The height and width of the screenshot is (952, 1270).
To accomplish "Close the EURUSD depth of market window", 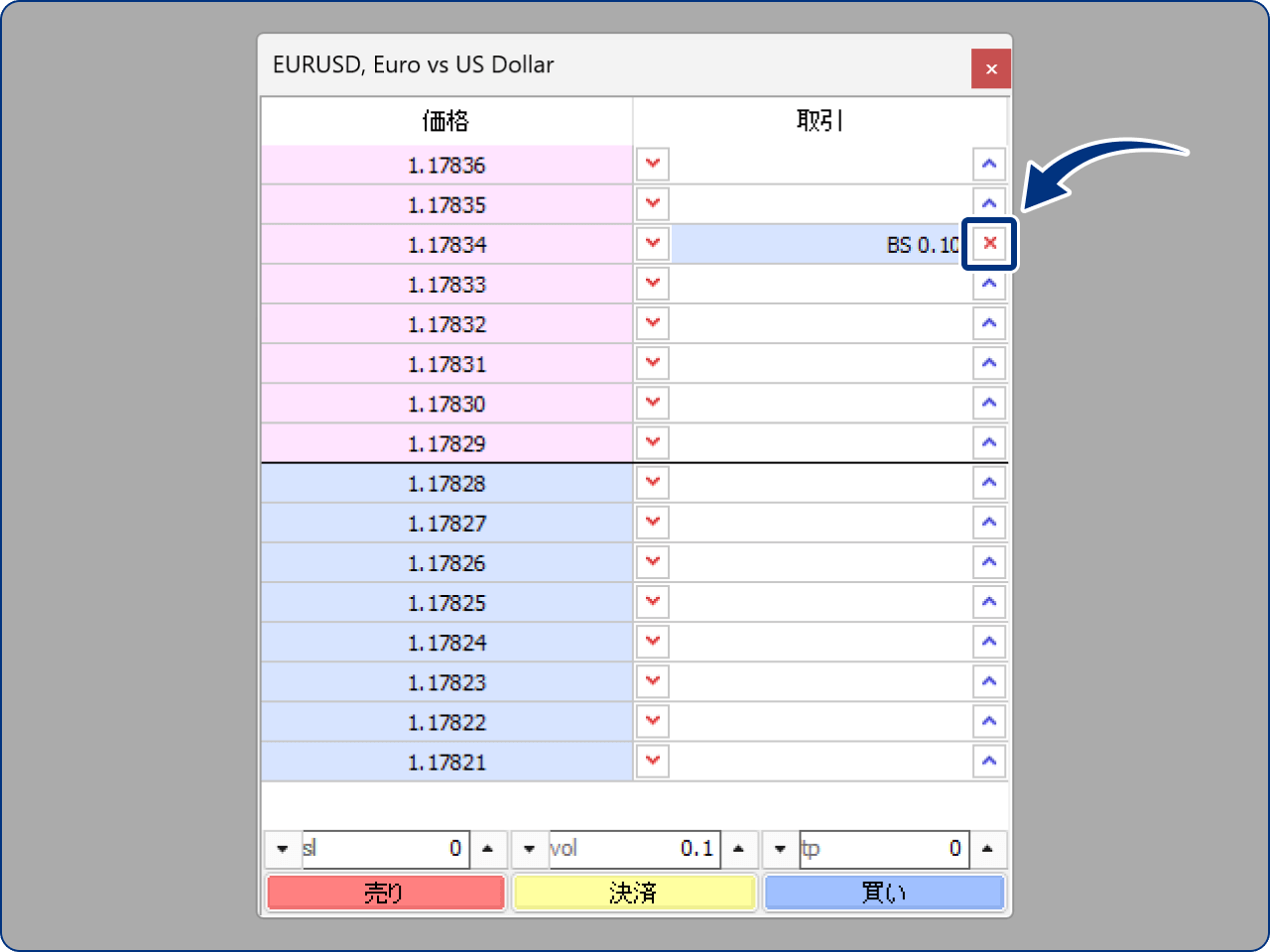I will (990, 68).
